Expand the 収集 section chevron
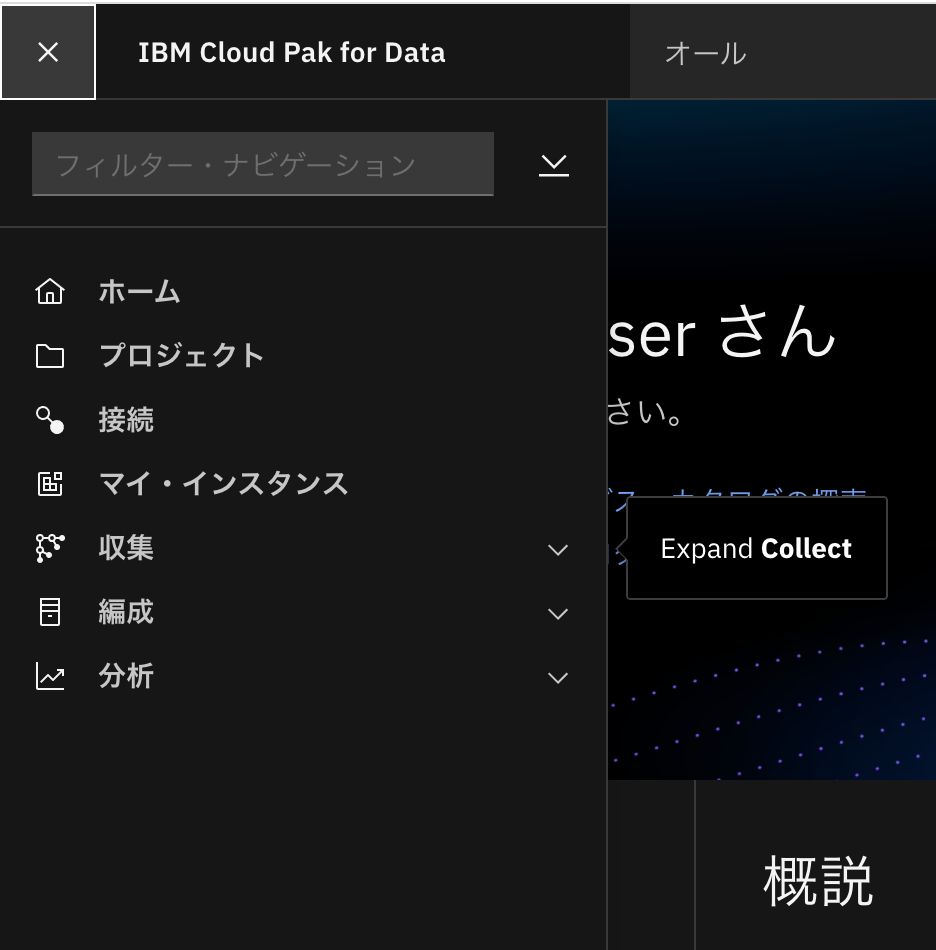Image resolution: width=936 pixels, height=950 pixels. 558,550
